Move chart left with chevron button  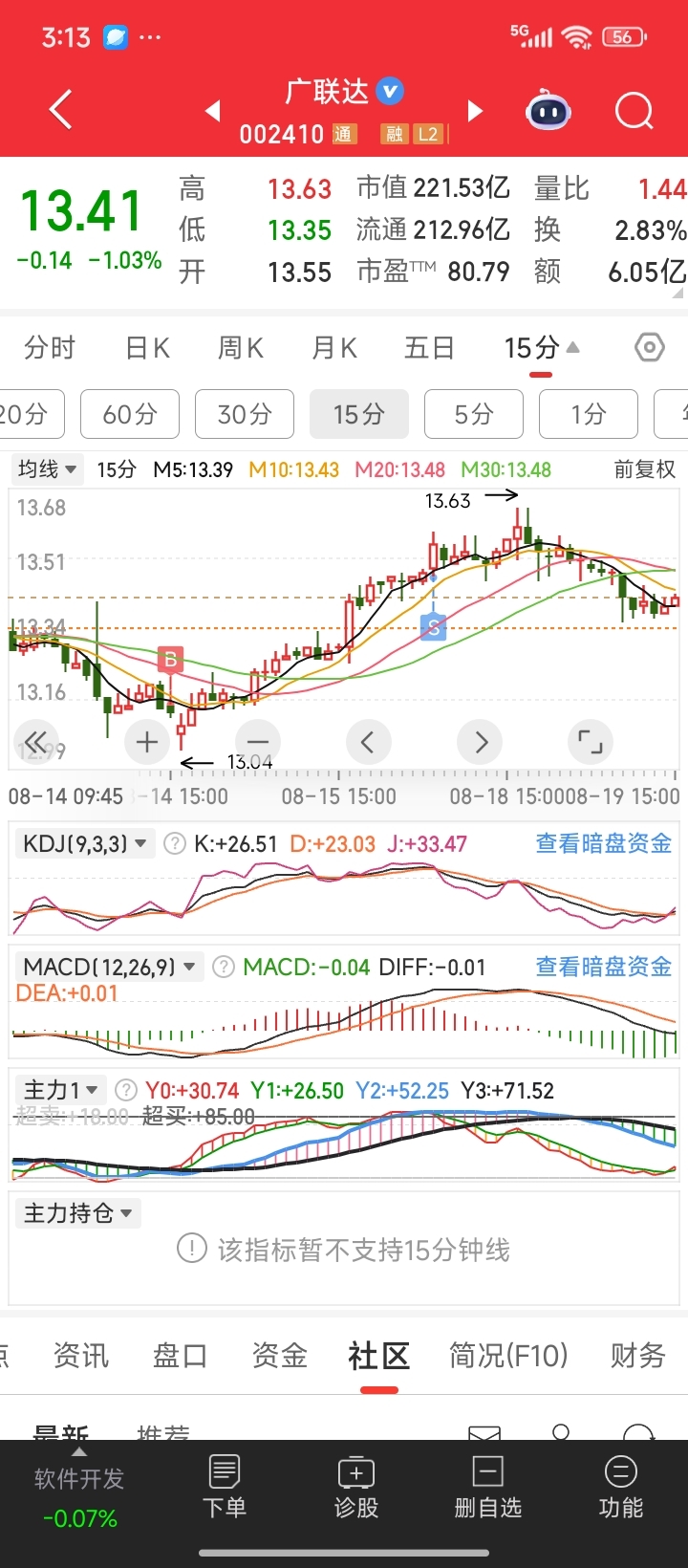pos(368,741)
